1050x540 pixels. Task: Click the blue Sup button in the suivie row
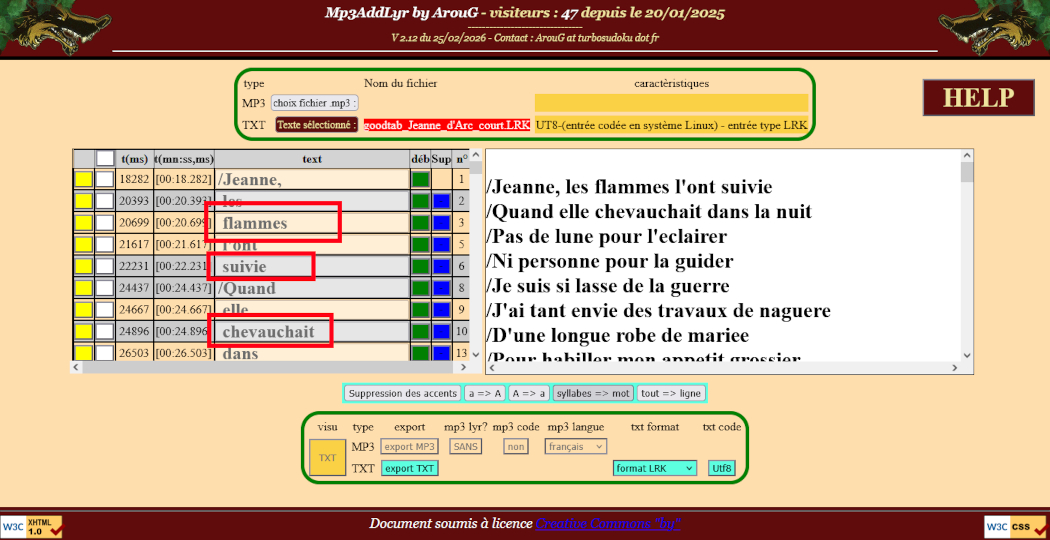tap(441, 267)
